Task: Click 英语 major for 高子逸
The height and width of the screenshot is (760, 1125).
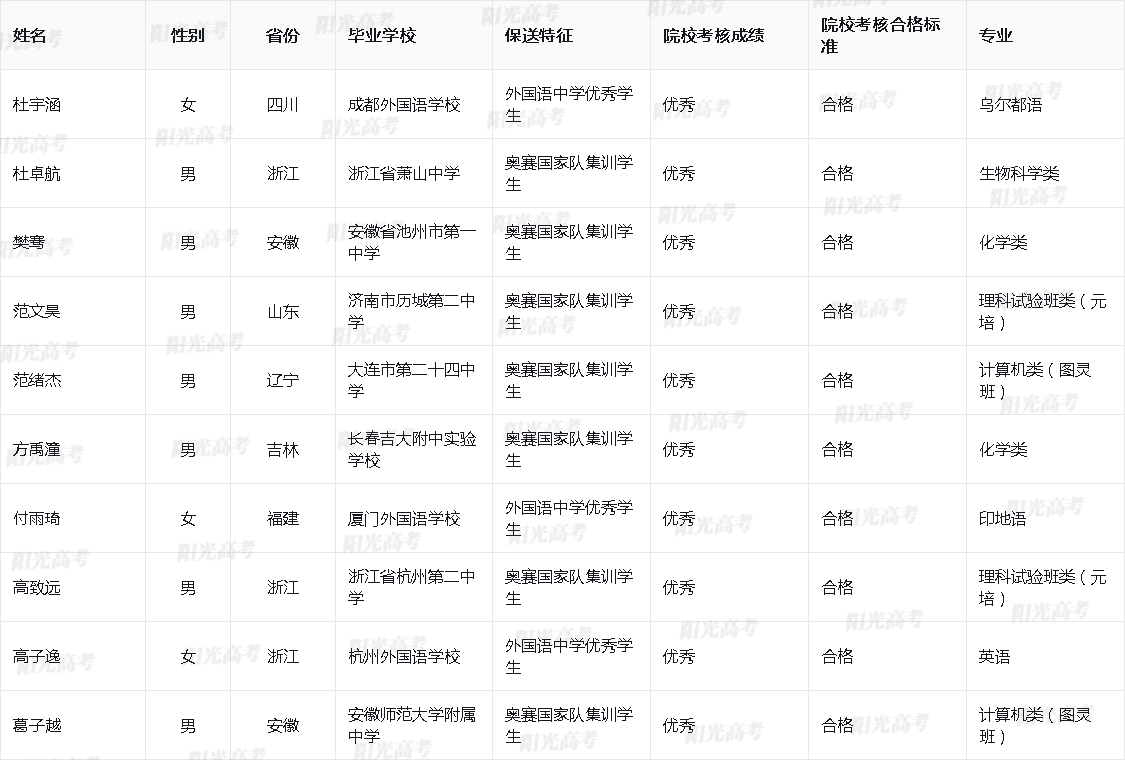Action: [x=990, y=657]
